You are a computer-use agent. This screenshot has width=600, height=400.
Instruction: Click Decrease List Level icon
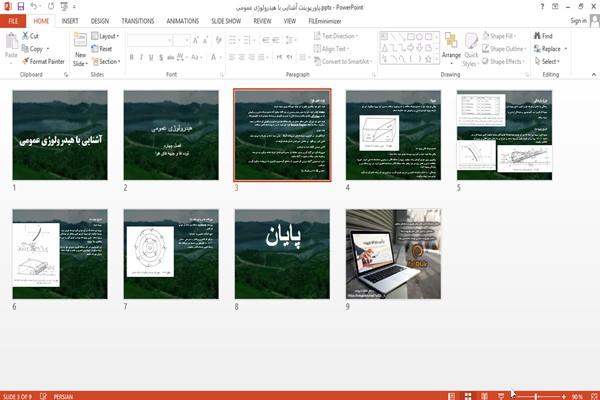click(266, 40)
